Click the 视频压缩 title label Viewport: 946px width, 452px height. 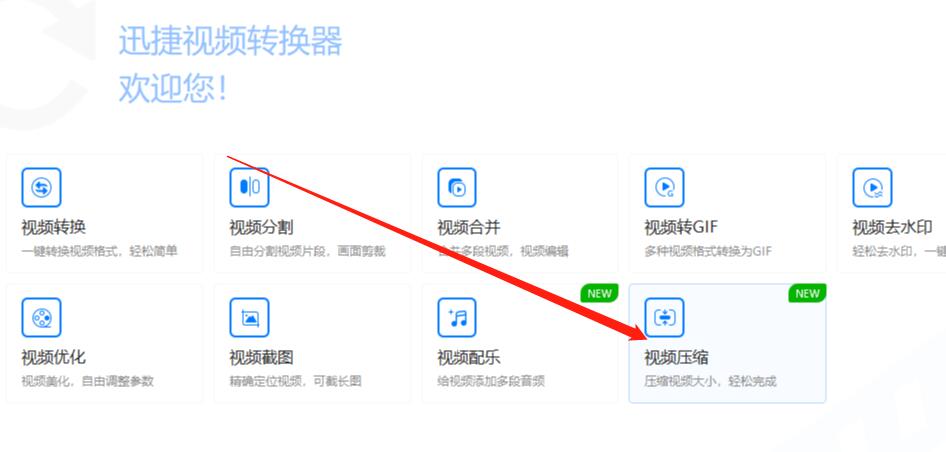click(x=677, y=357)
